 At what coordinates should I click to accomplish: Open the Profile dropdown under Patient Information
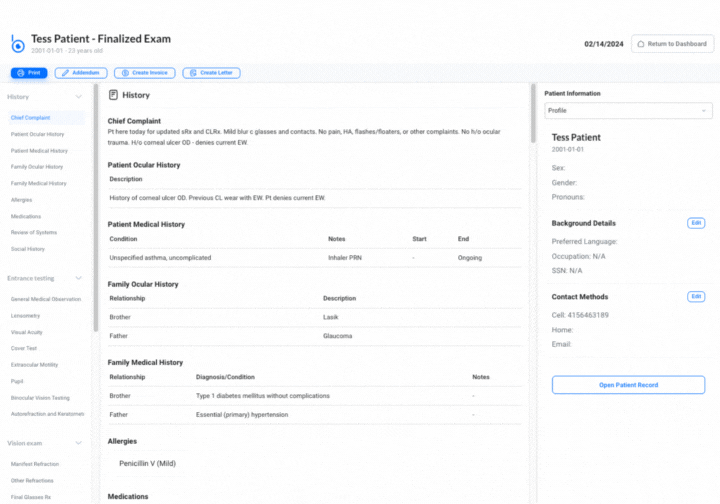pos(628,111)
